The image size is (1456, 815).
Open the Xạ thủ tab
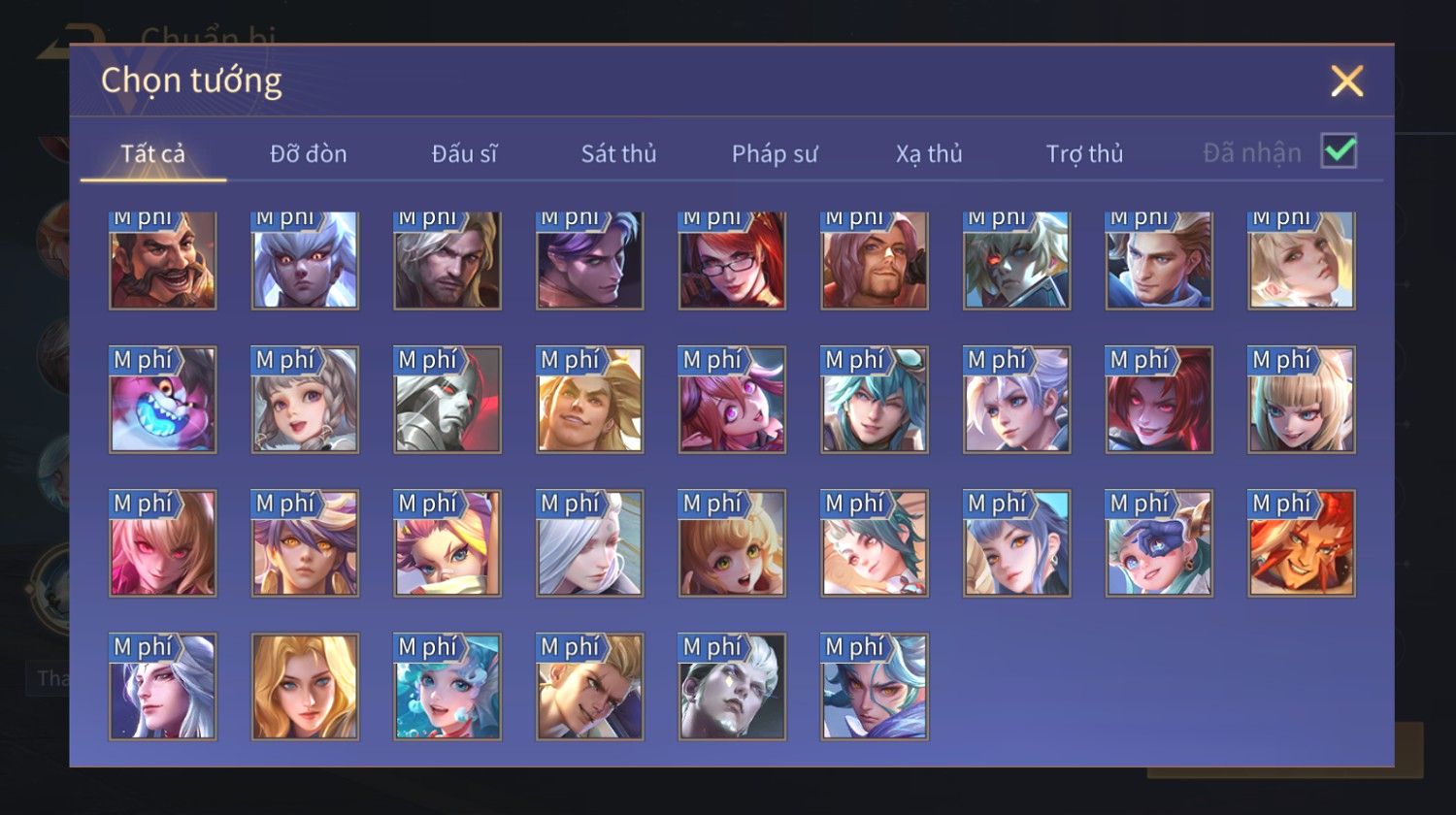pyautogui.click(x=930, y=153)
